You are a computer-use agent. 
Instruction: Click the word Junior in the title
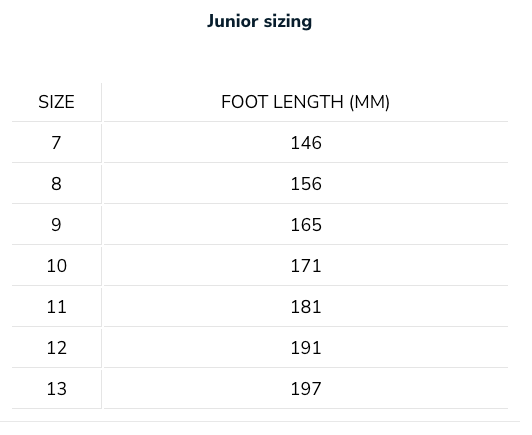[233, 21]
